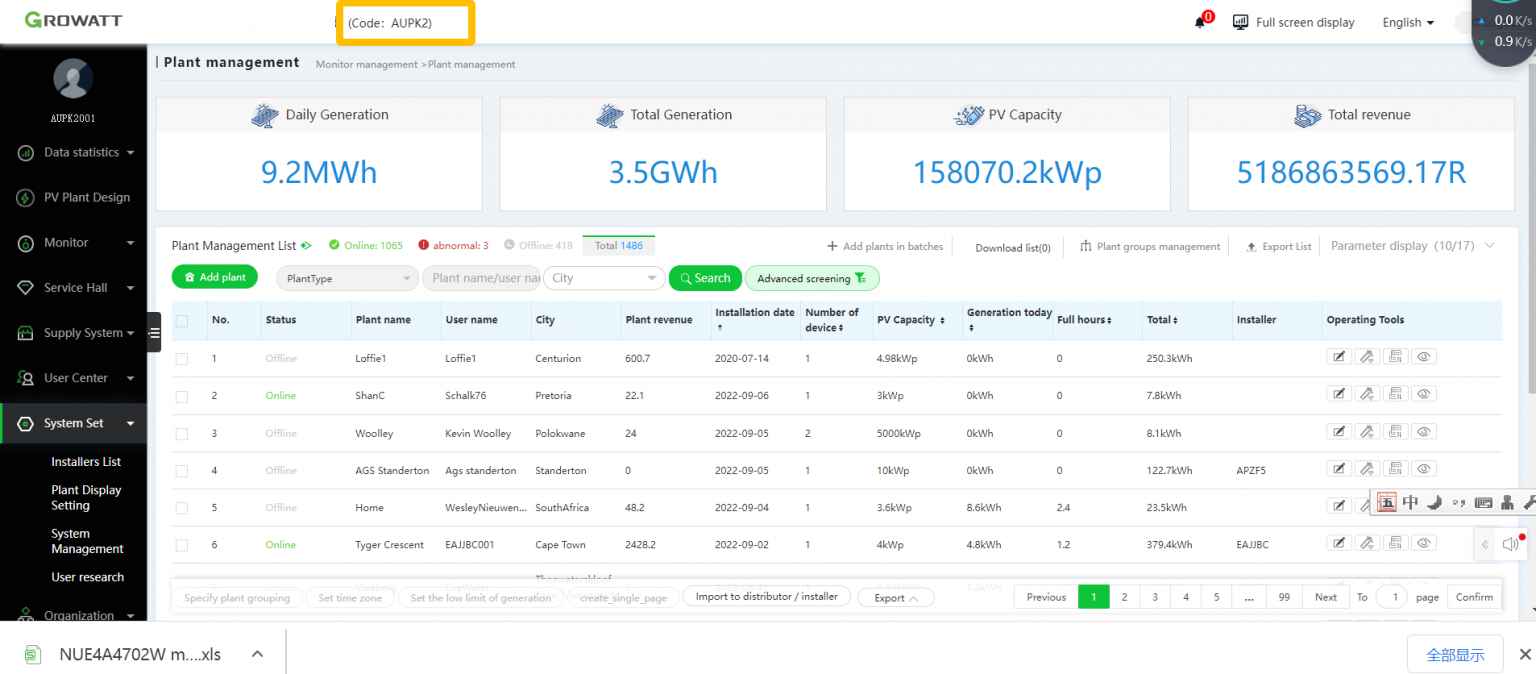Screen dimensions: 1536x674
Task: Open the configuration wrench icon for Woolley
Action: (x=1367, y=431)
